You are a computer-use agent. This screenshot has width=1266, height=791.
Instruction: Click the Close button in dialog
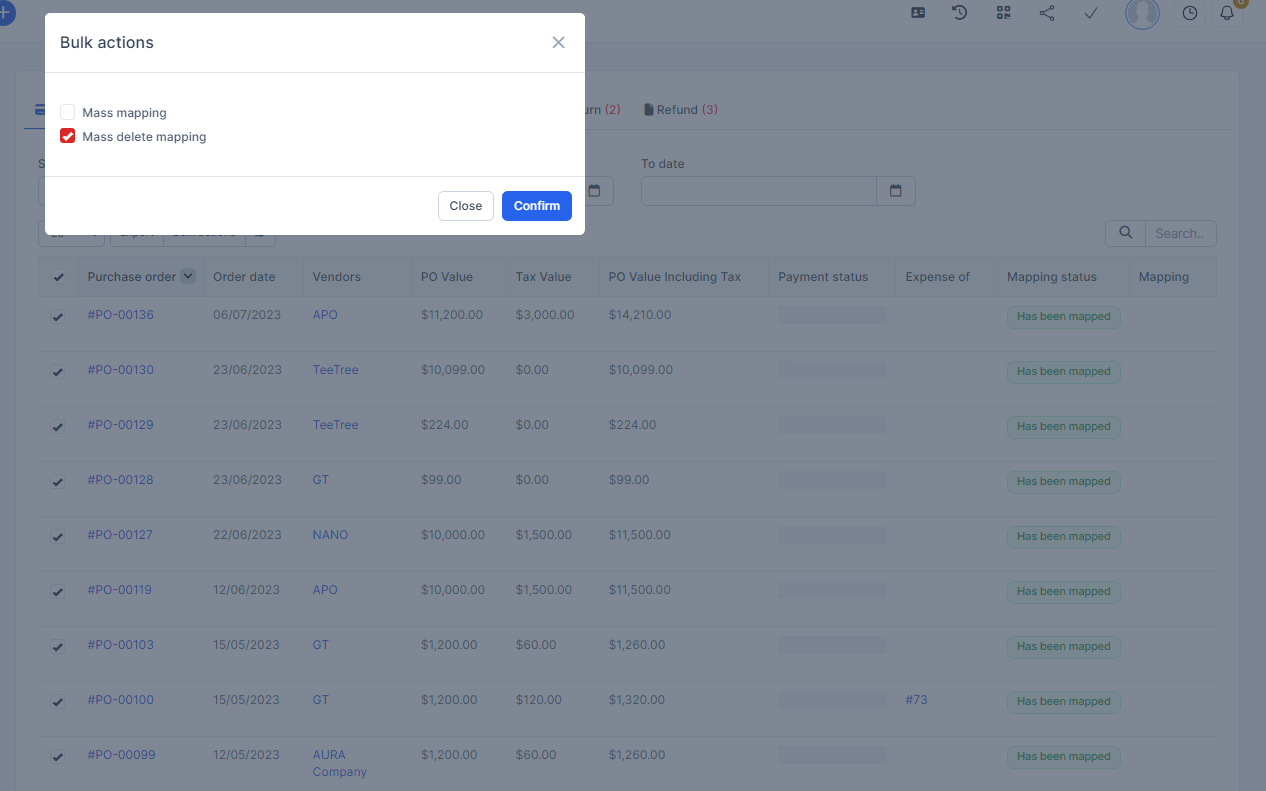tap(465, 206)
